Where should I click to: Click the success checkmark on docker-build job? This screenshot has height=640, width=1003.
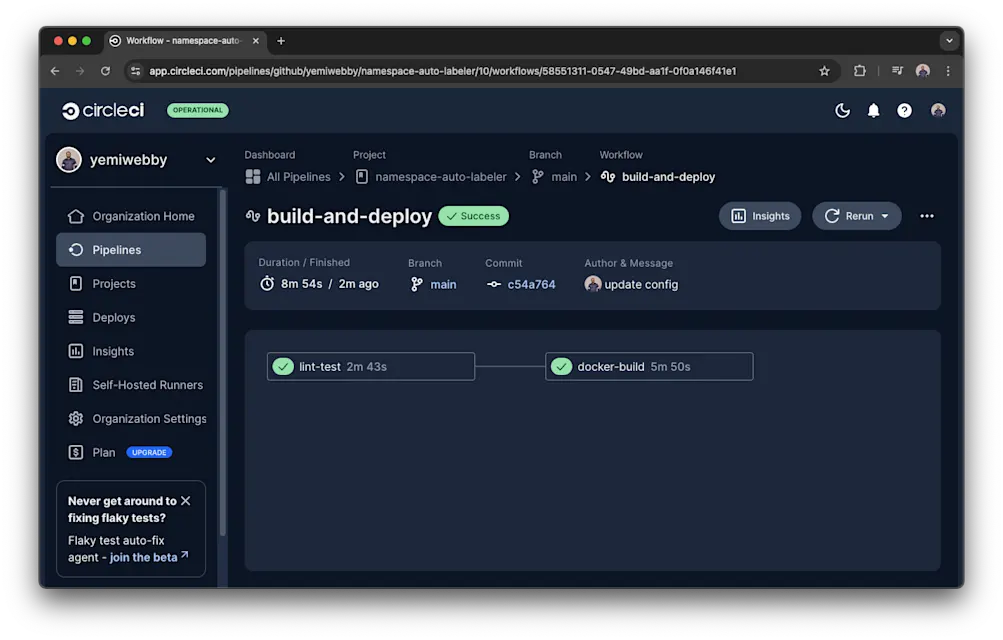pyautogui.click(x=561, y=366)
